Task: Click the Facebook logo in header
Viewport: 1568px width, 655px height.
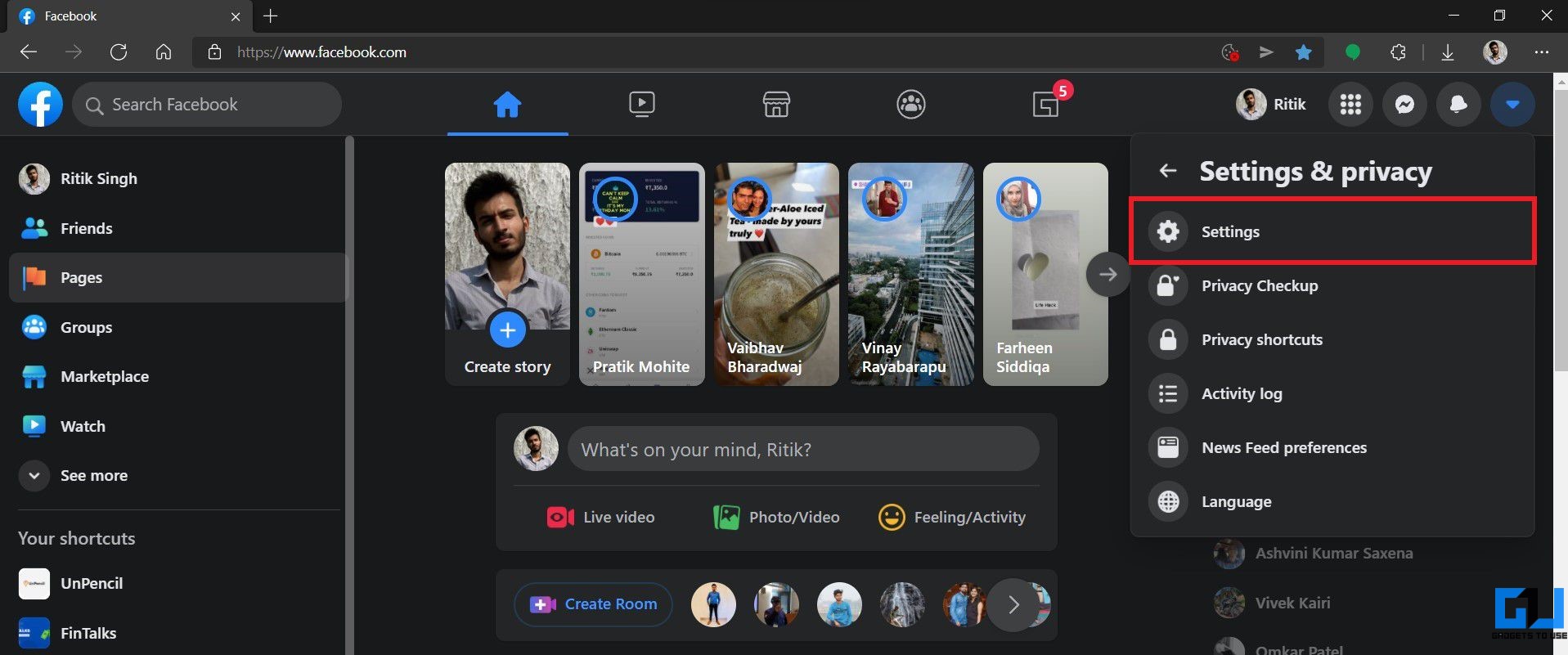Action: tap(40, 104)
